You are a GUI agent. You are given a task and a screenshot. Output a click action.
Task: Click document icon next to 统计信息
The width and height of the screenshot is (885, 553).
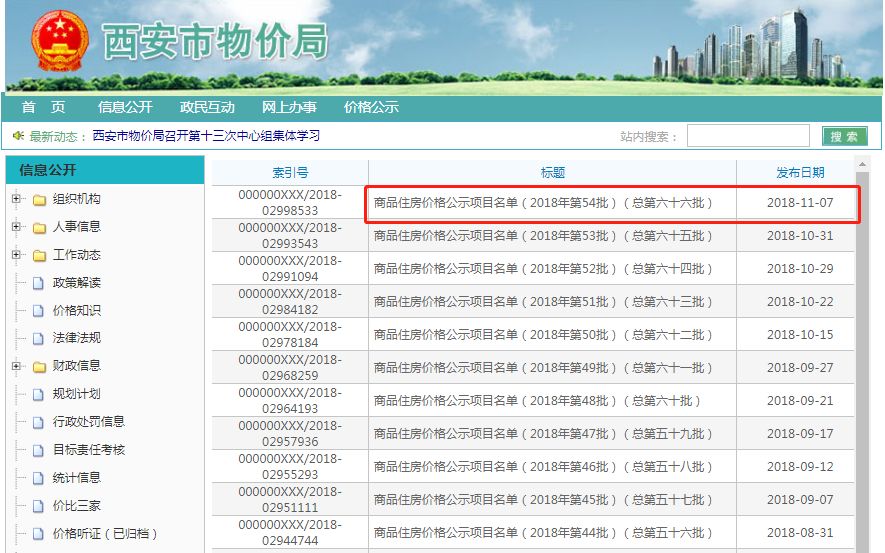[39, 478]
